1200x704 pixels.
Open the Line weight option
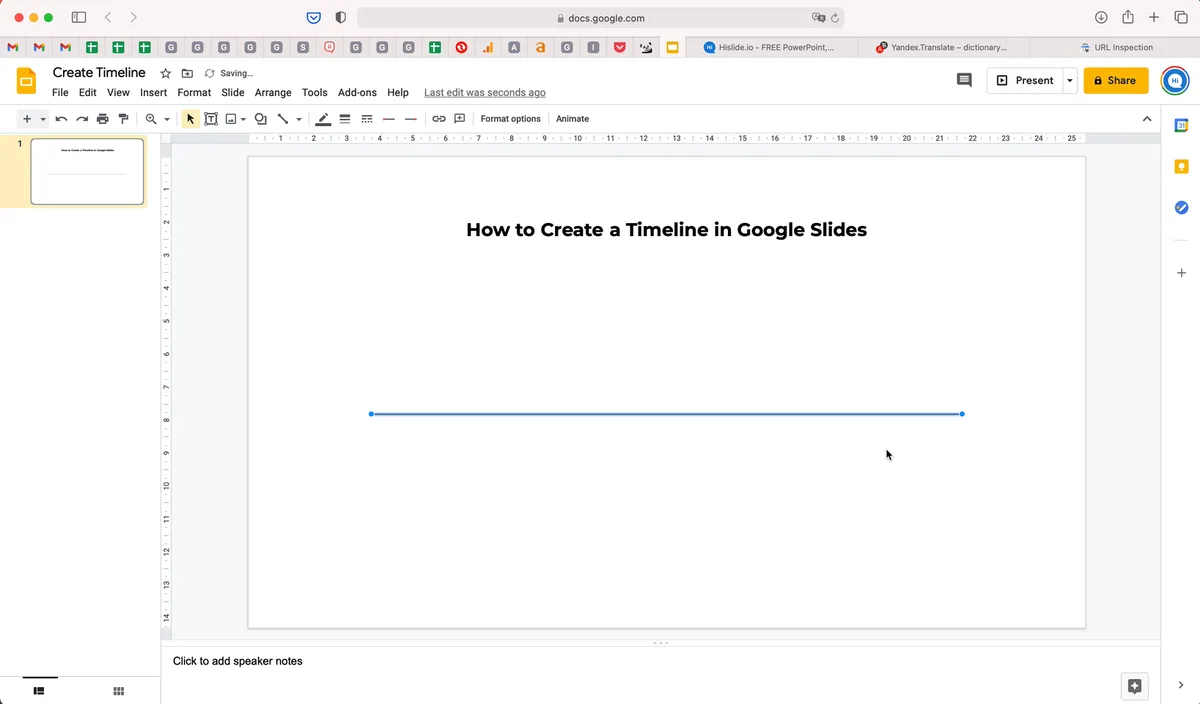pyautogui.click(x=345, y=119)
